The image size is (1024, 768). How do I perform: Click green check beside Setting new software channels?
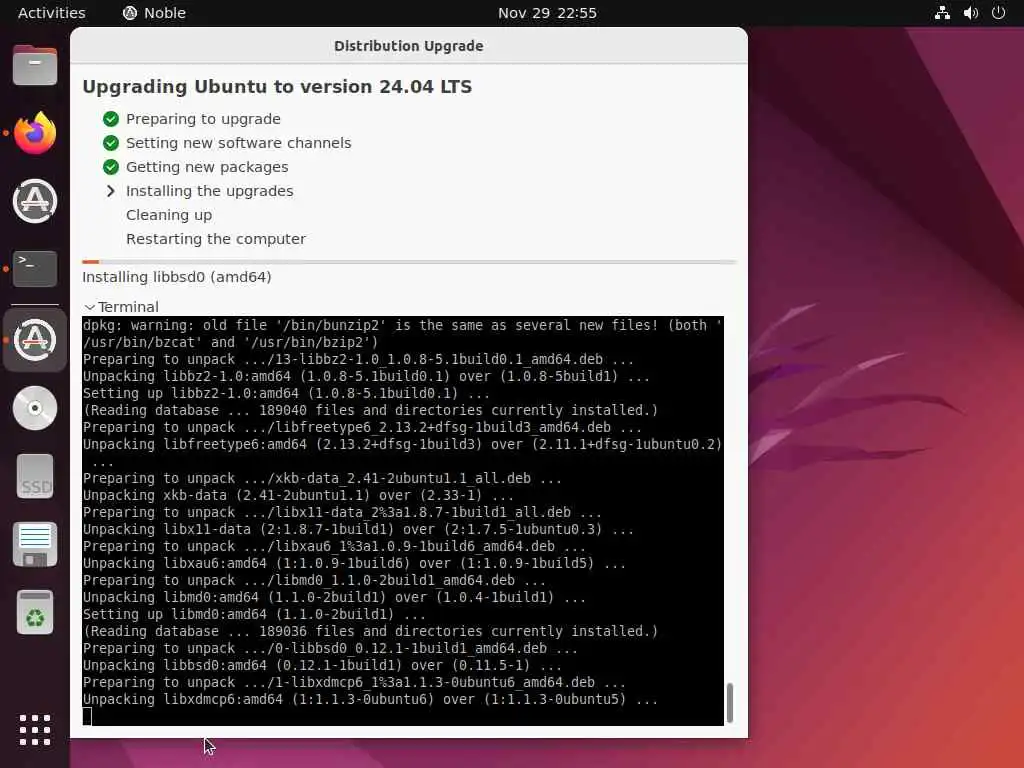pyautogui.click(x=111, y=143)
